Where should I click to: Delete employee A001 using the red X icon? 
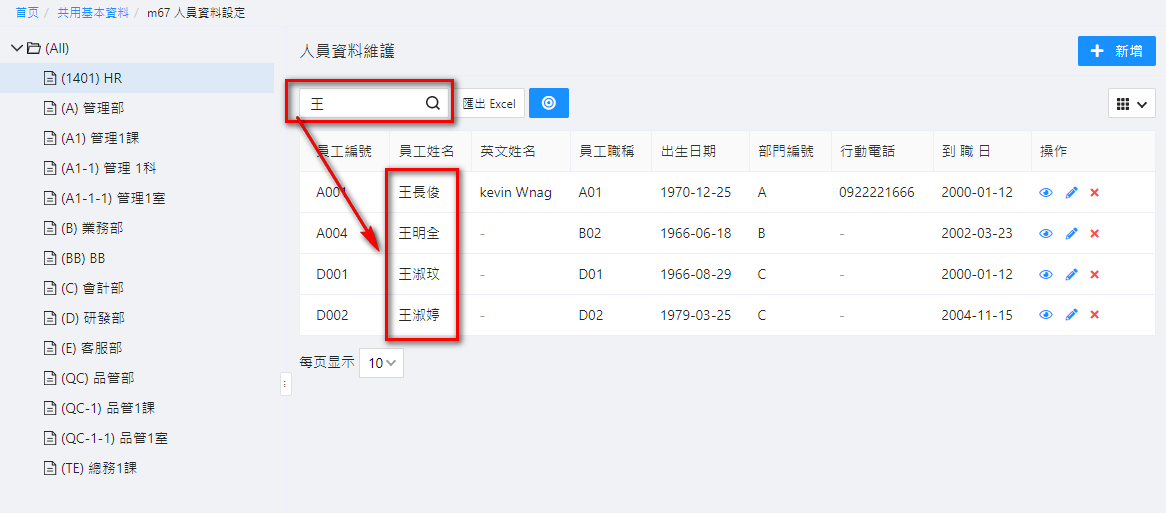(x=1094, y=193)
